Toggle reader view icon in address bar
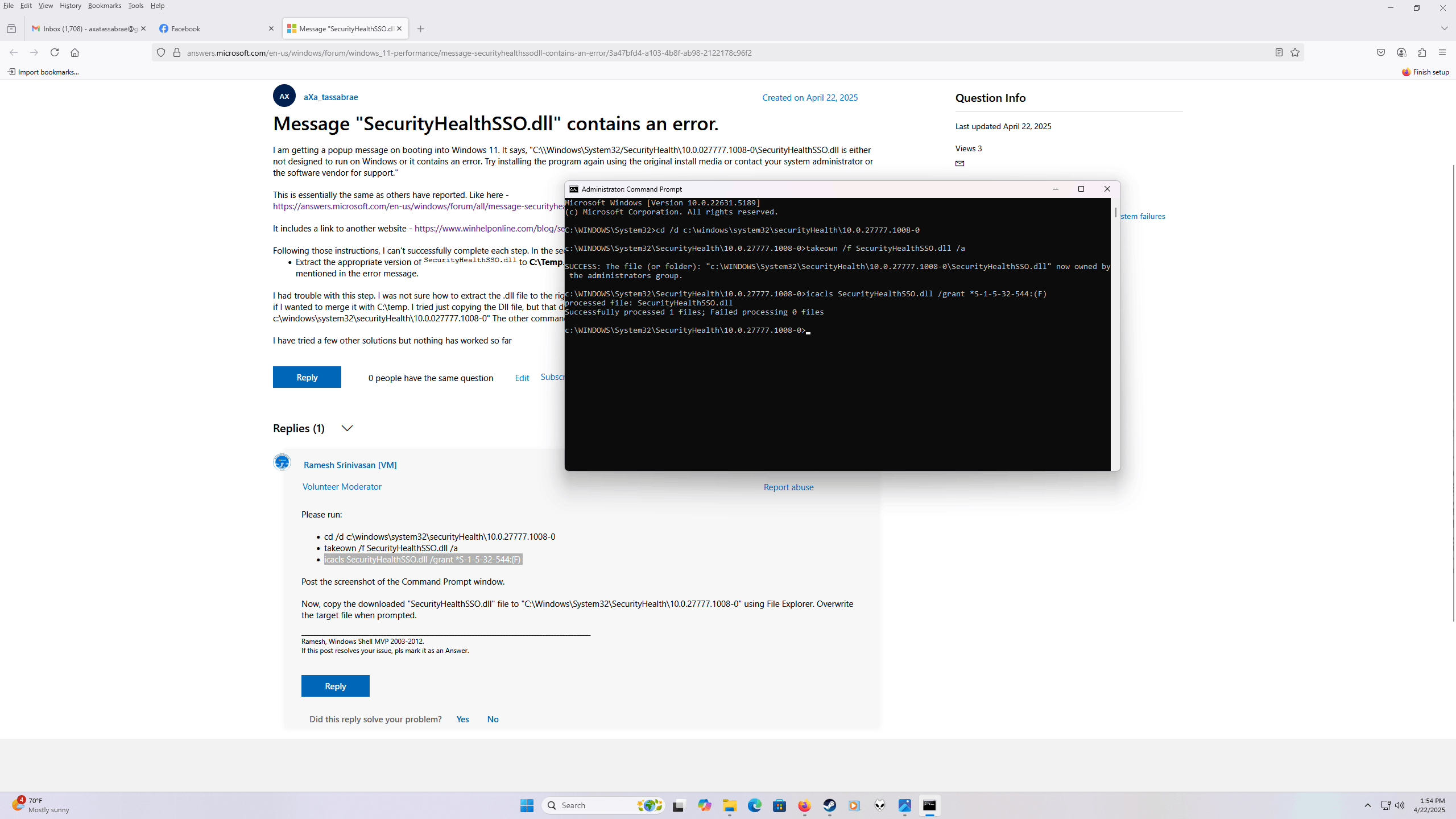This screenshot has width=1456, height=819. coord(1279,52)
